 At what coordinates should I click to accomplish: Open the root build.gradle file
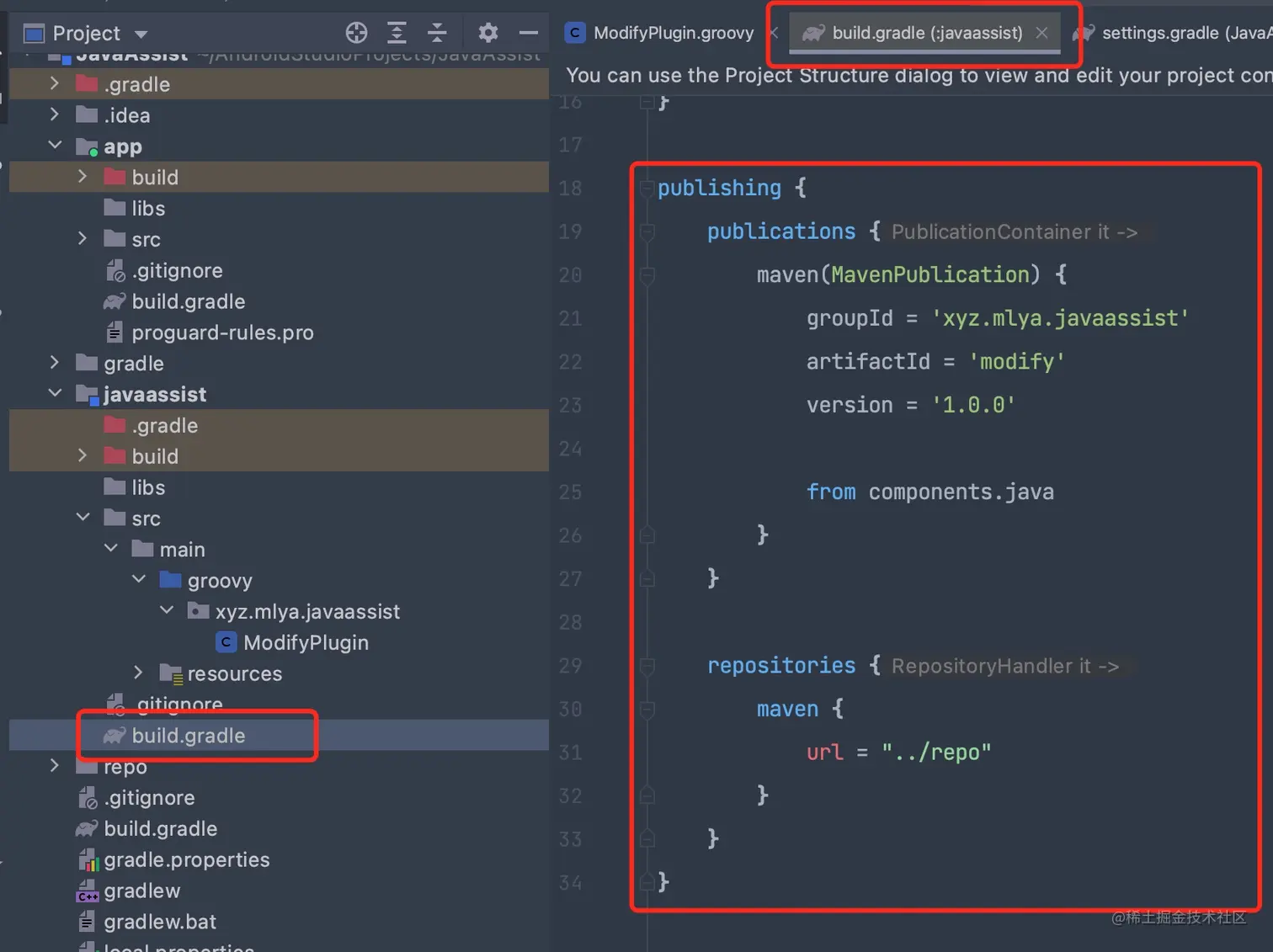(x=146, y=828)
